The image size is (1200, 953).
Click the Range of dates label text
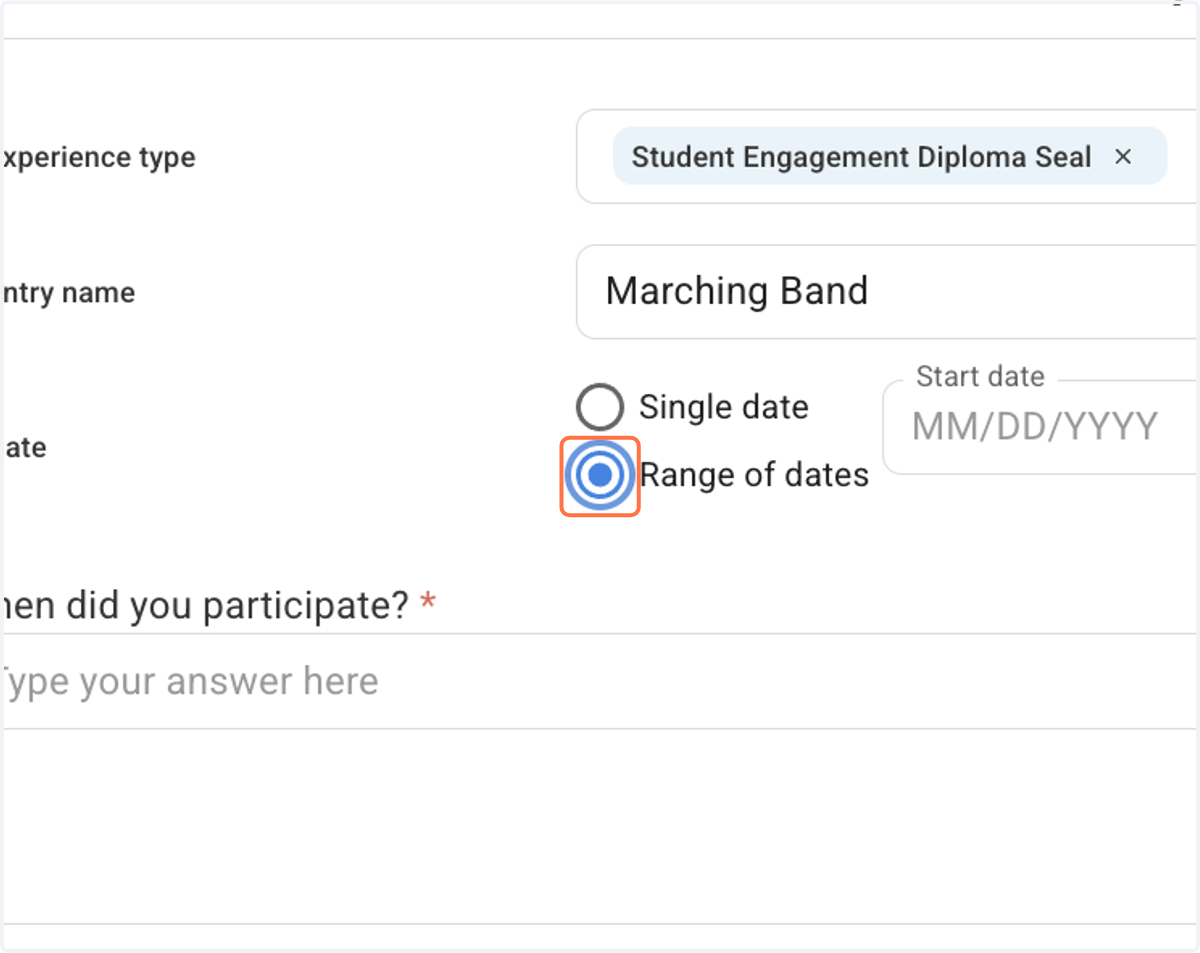pos(754,475)
